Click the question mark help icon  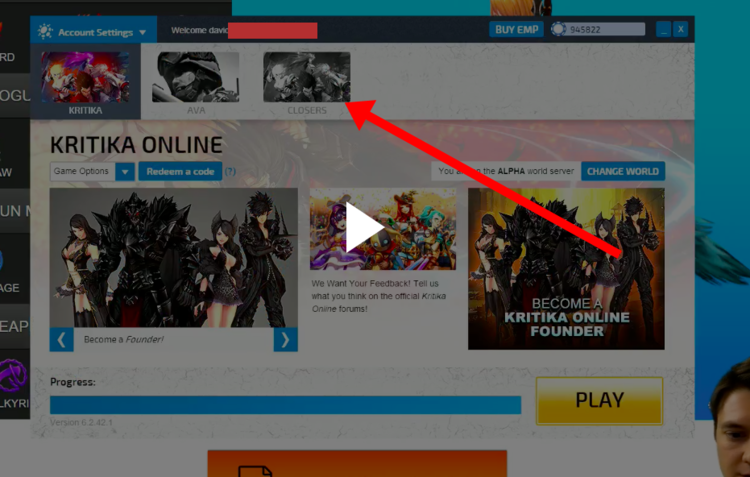pos(230,172)
